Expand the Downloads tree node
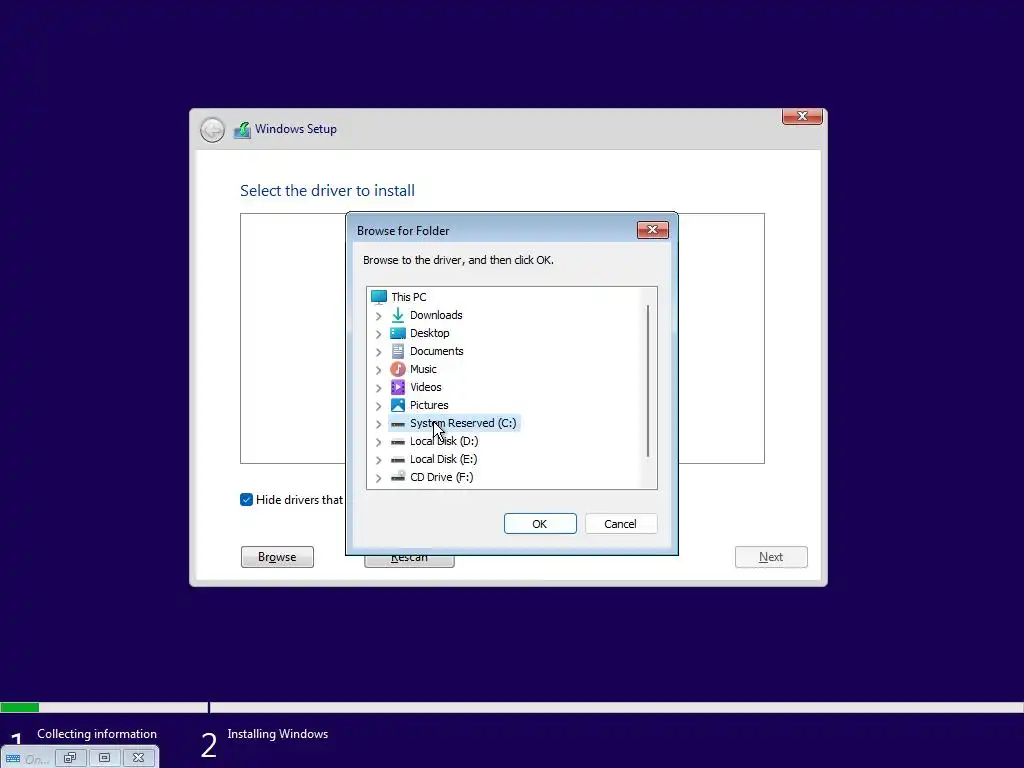 point(378,315)
